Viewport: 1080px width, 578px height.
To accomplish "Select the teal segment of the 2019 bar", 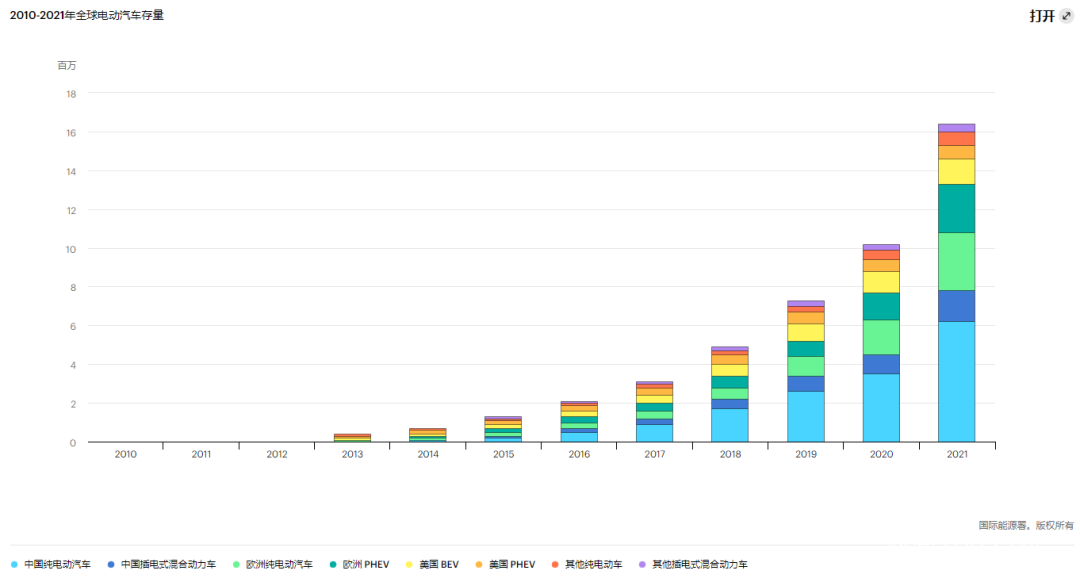I will 806,349.
